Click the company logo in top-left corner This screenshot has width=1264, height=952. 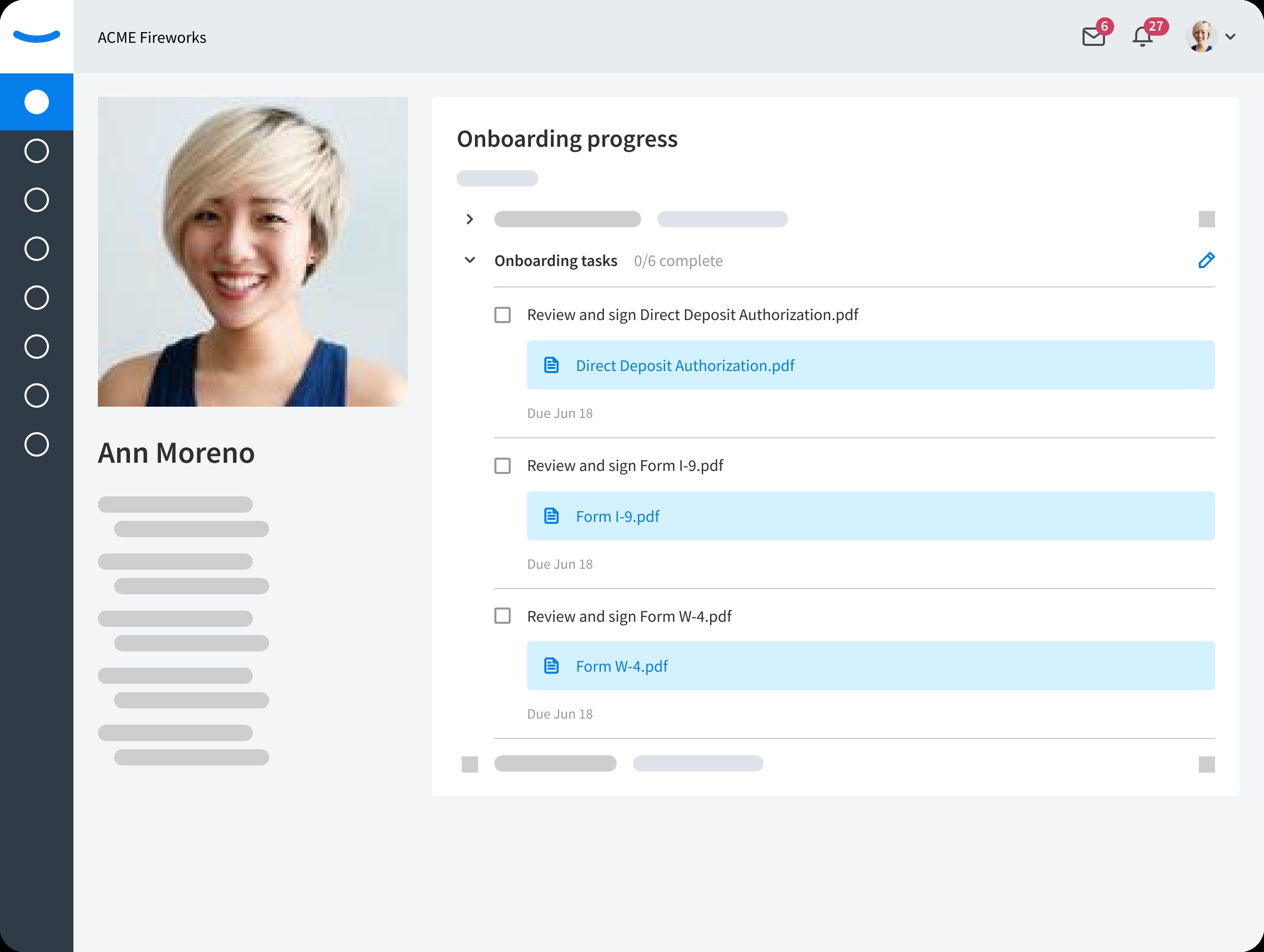pyautogui.click(x=37, y=37)
